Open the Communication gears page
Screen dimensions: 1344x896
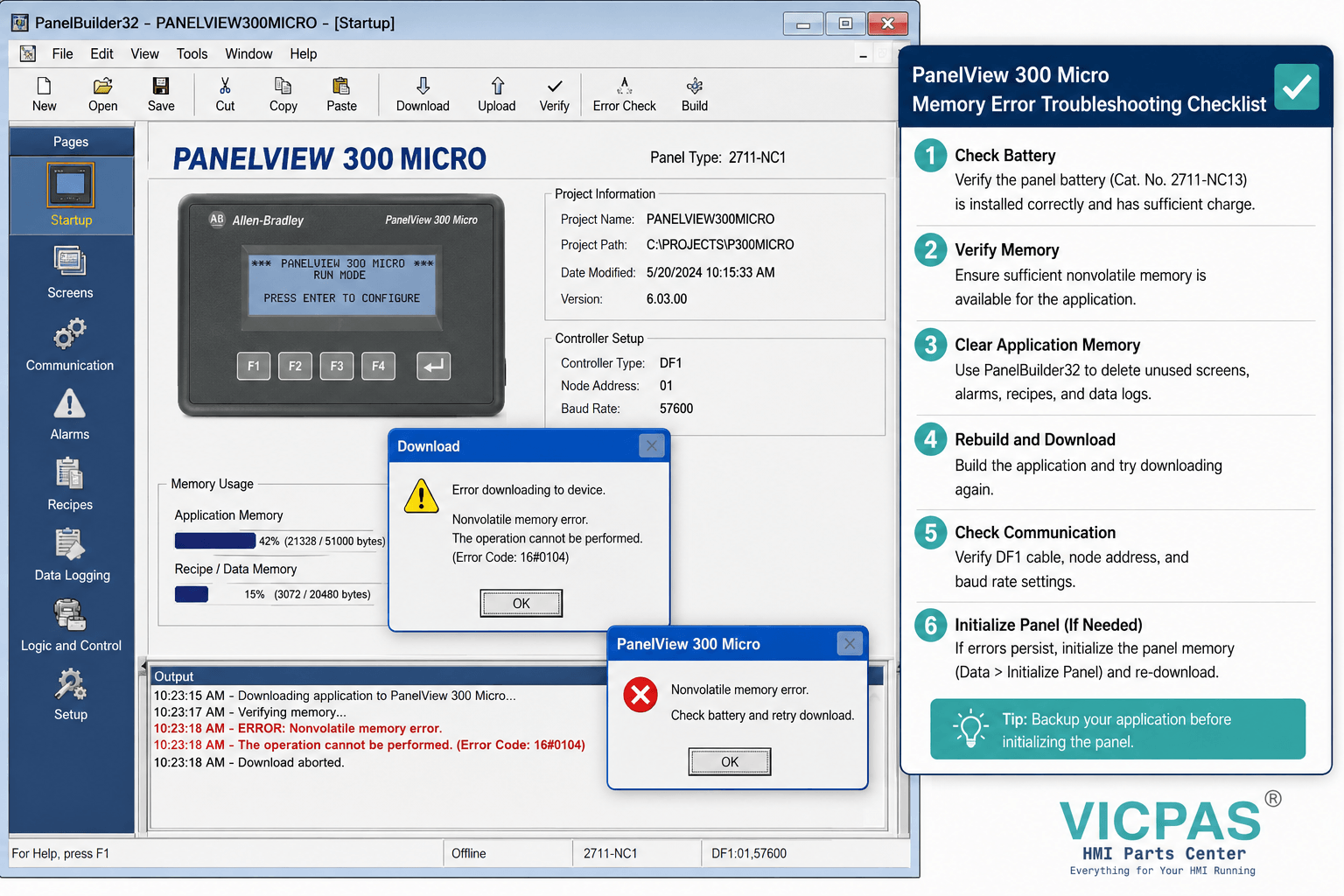[70, 345]
